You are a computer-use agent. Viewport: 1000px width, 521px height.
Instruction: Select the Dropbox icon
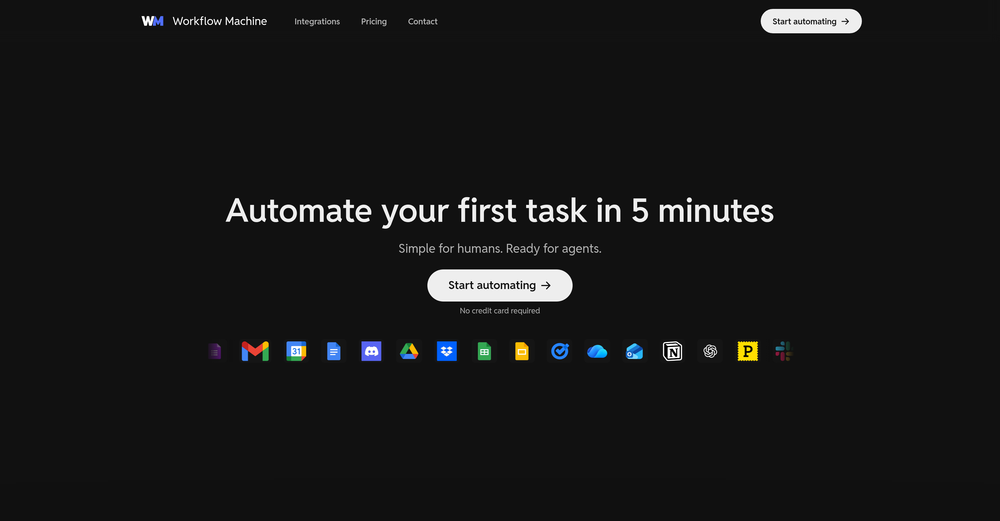pyautogui.click(x=447, y=351)
